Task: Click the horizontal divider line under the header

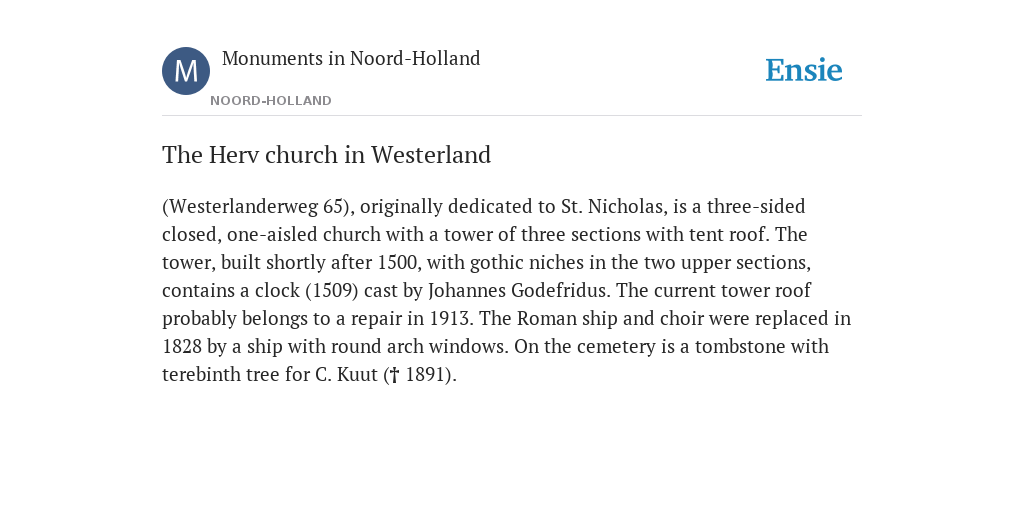Action: 512,116
